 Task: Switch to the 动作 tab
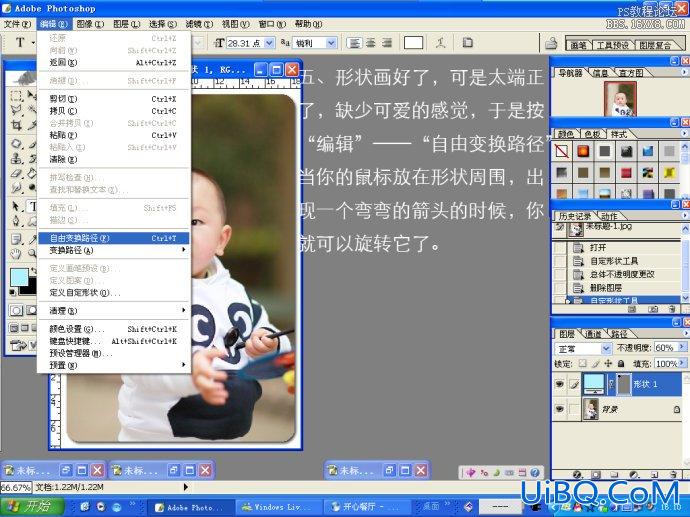[x=609, y=216]
